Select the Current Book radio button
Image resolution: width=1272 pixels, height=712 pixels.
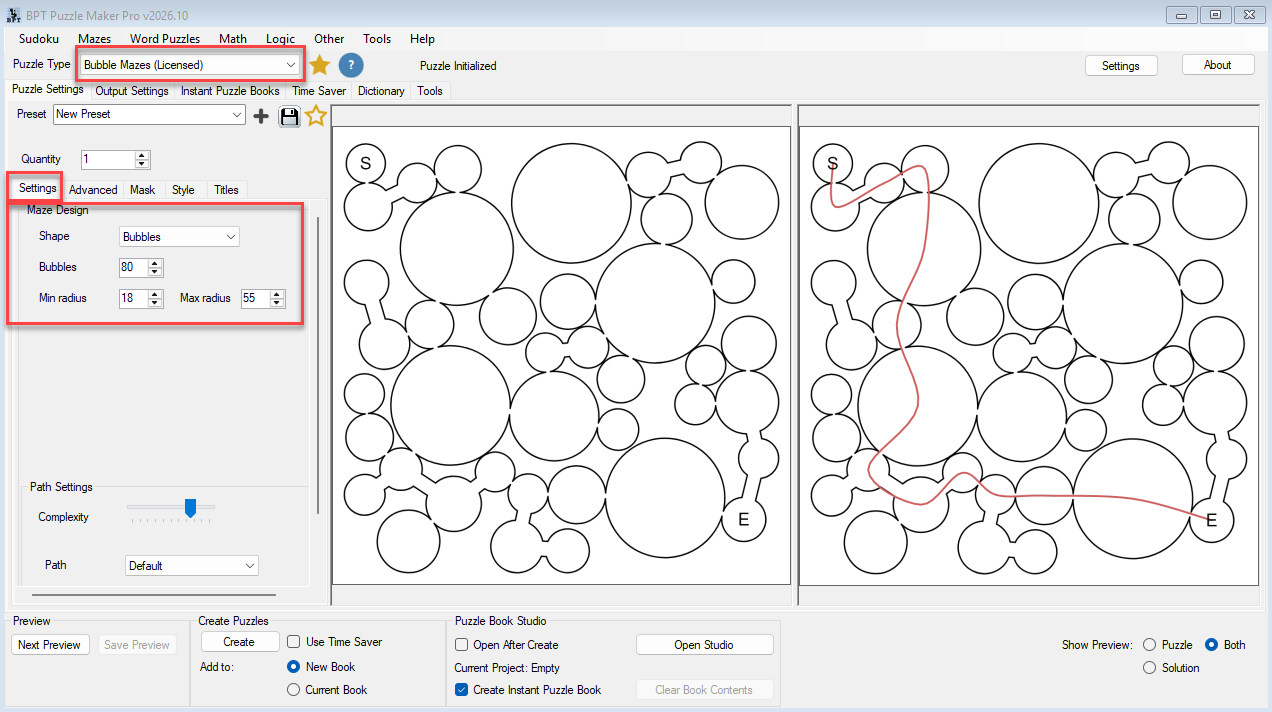pyautogui.click(x=294, y=690)
